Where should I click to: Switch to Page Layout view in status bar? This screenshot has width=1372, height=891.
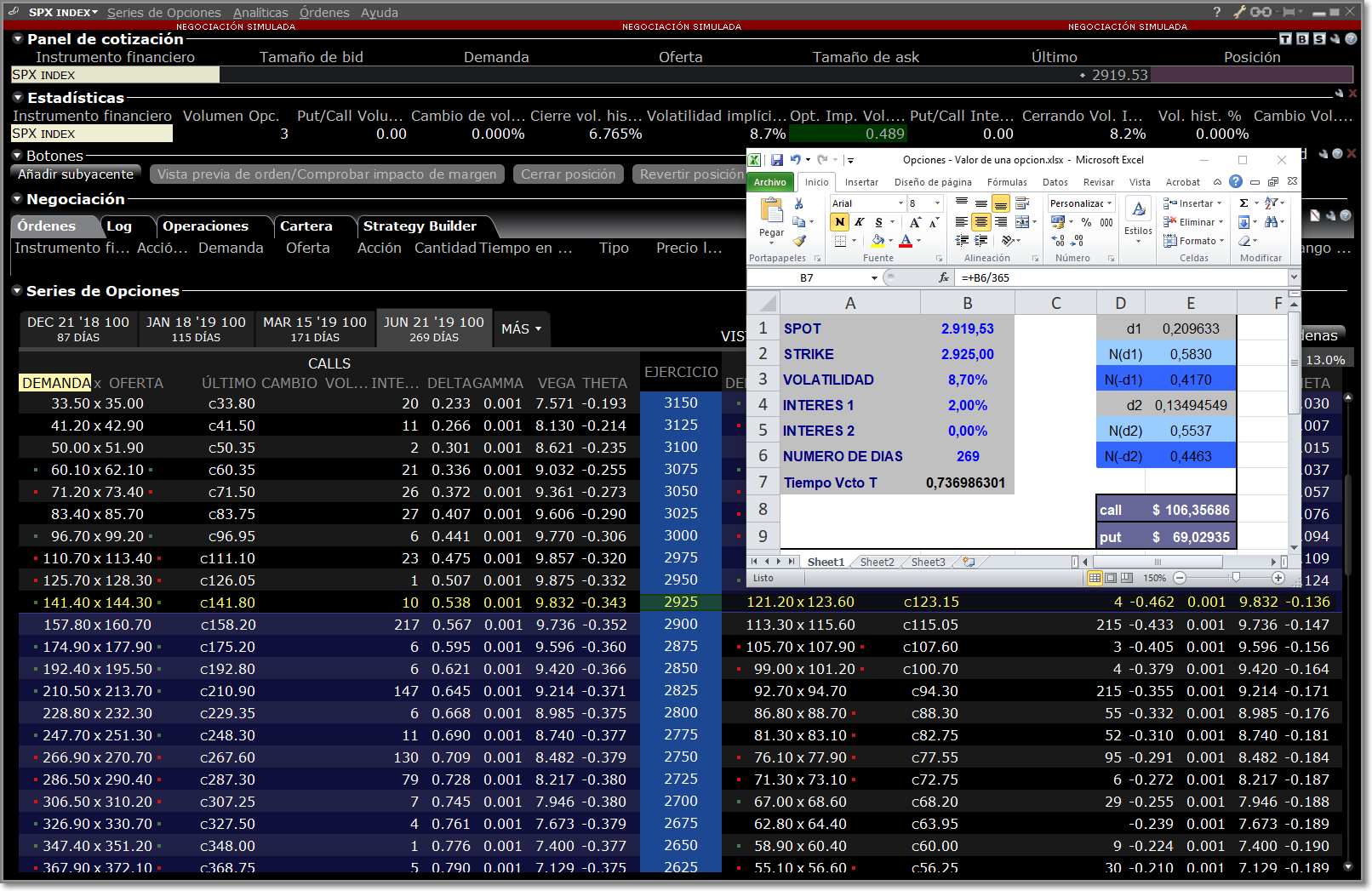tap(1111, 578)
